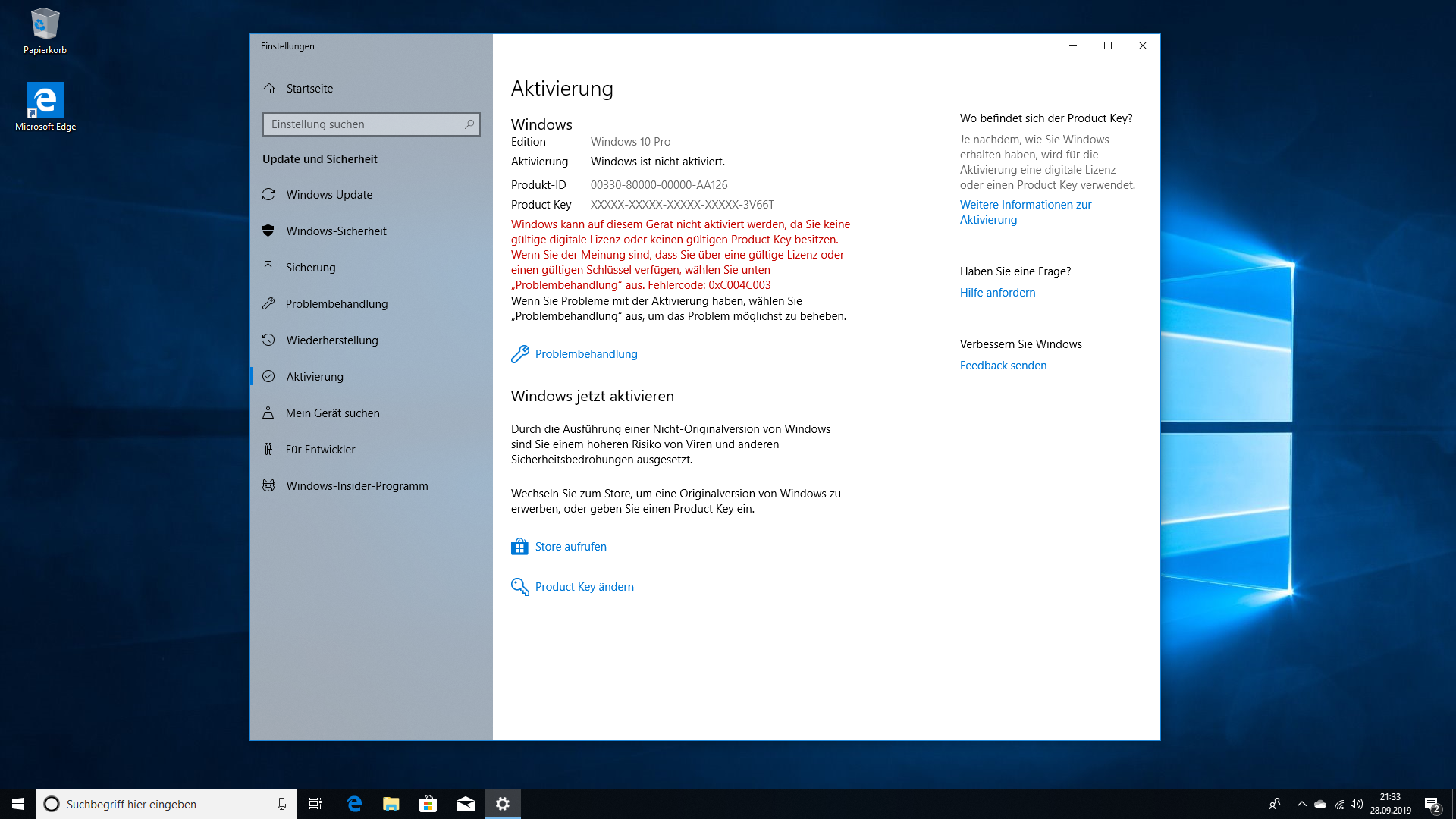The height and width of the screenshot is (819, 1456).
Task: Click the Sicherung upload arrow icon
Action: pyautogui.click(x=268, y=268)
